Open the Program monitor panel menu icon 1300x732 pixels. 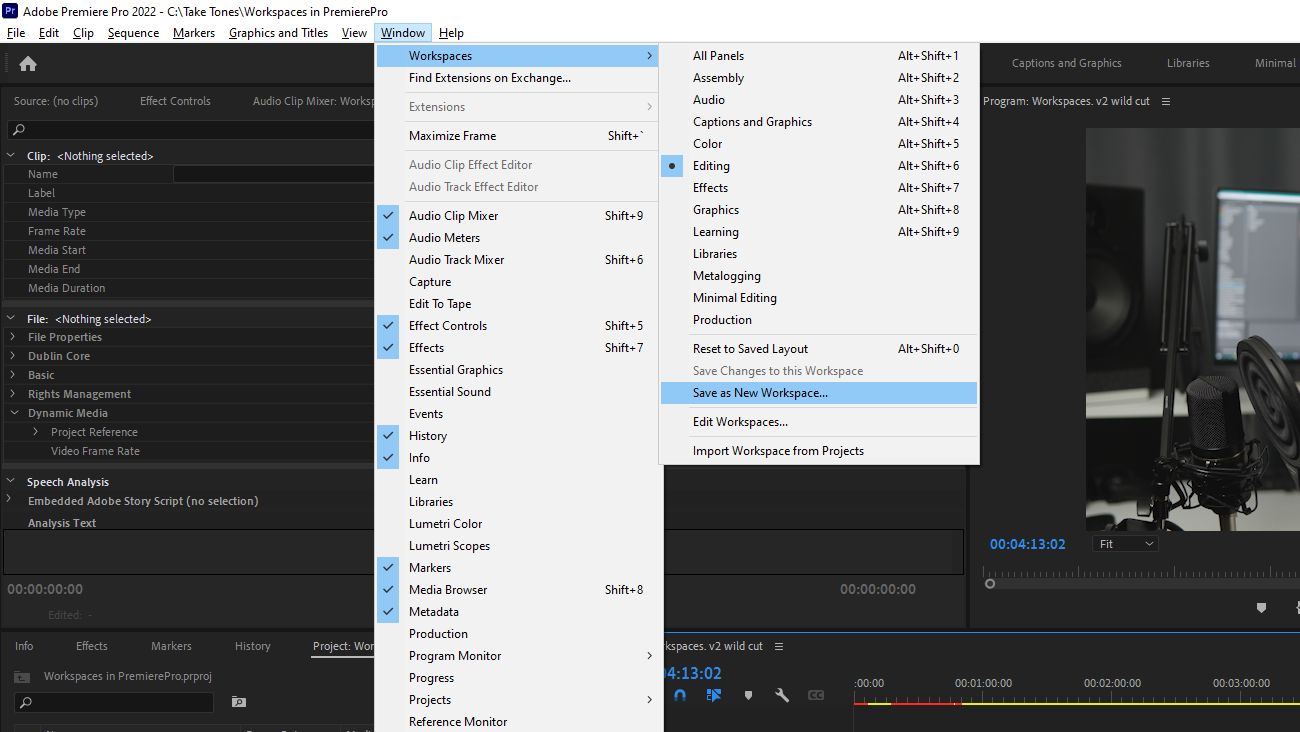tap(1166, 101)
